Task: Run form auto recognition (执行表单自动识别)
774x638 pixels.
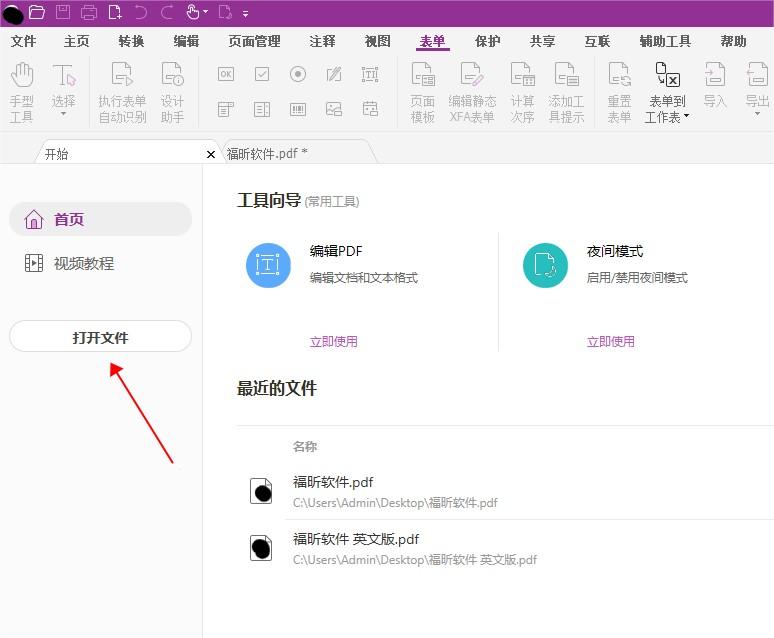Action: (122, 92)
